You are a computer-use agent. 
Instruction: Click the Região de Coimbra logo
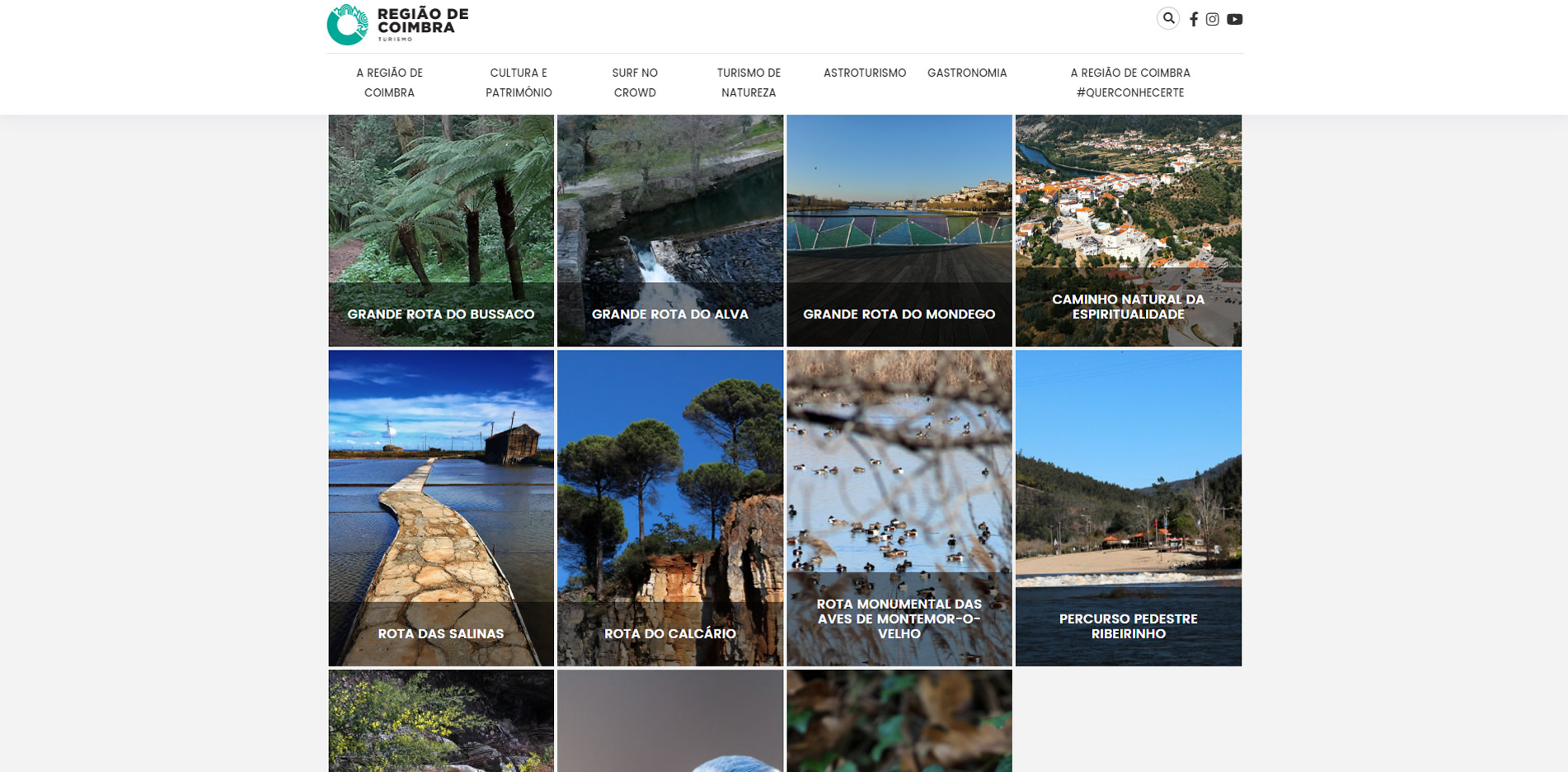pyautogui.click(x=397, y=24)
